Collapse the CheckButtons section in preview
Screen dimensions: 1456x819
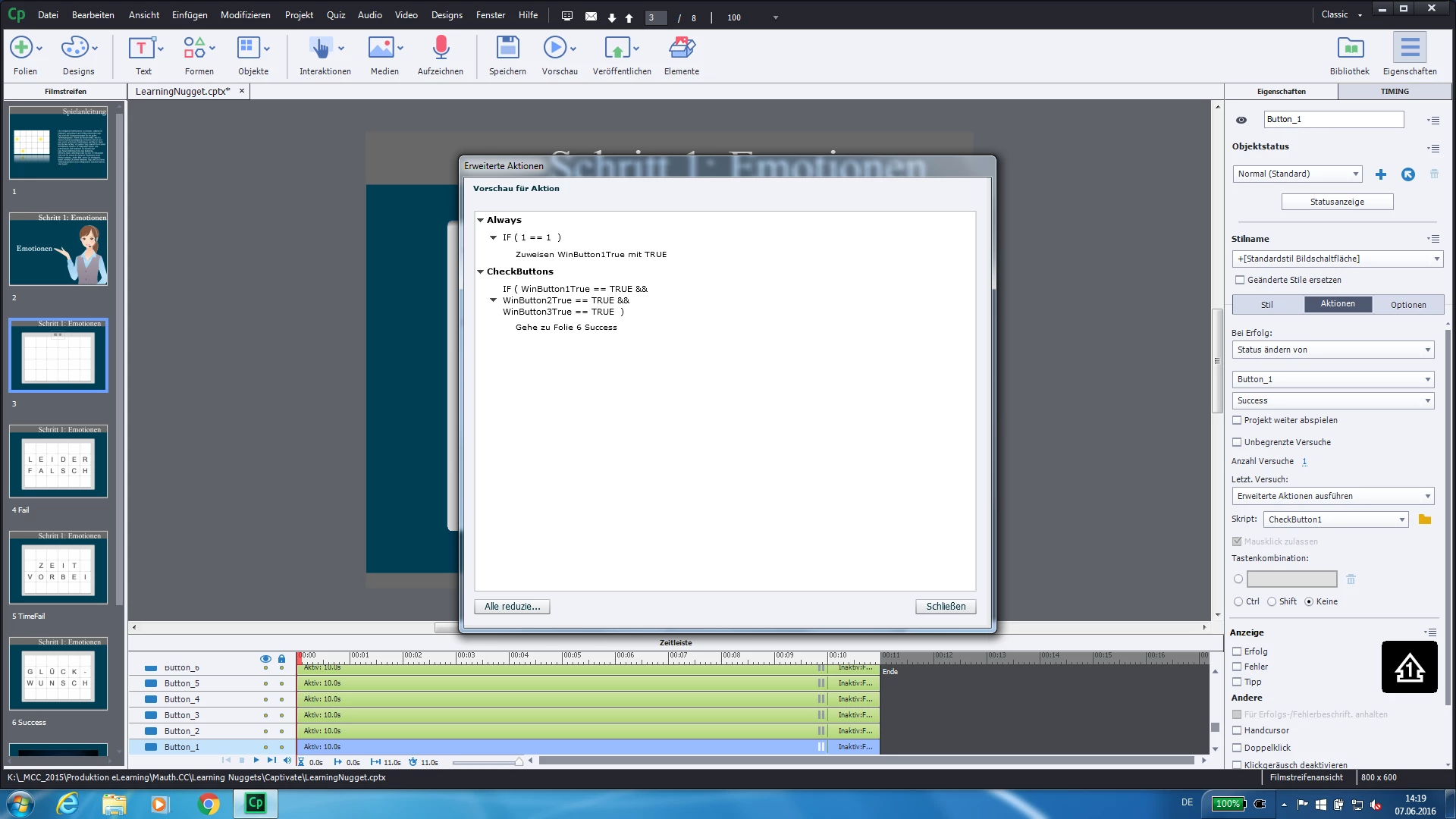pos(480,271)
